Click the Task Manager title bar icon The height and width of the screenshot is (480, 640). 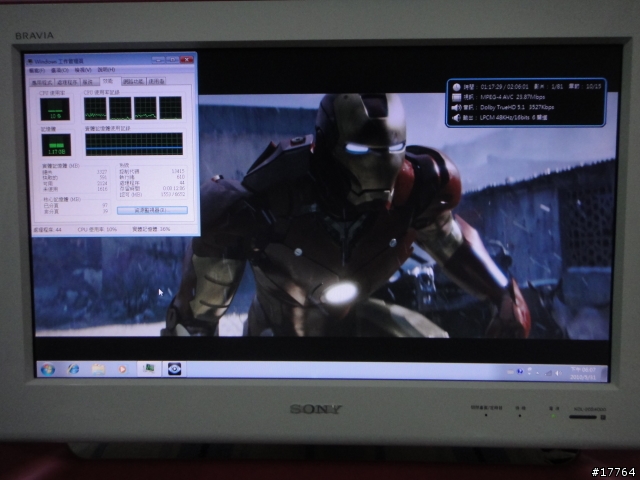point(30,61)
